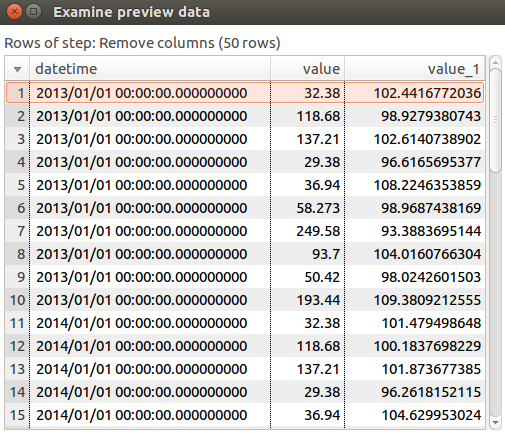The width and height of the screenshot is (505, 434).
Task: Close the Examine preview data window
Action: pyautogui.click(x=14, y=12)
